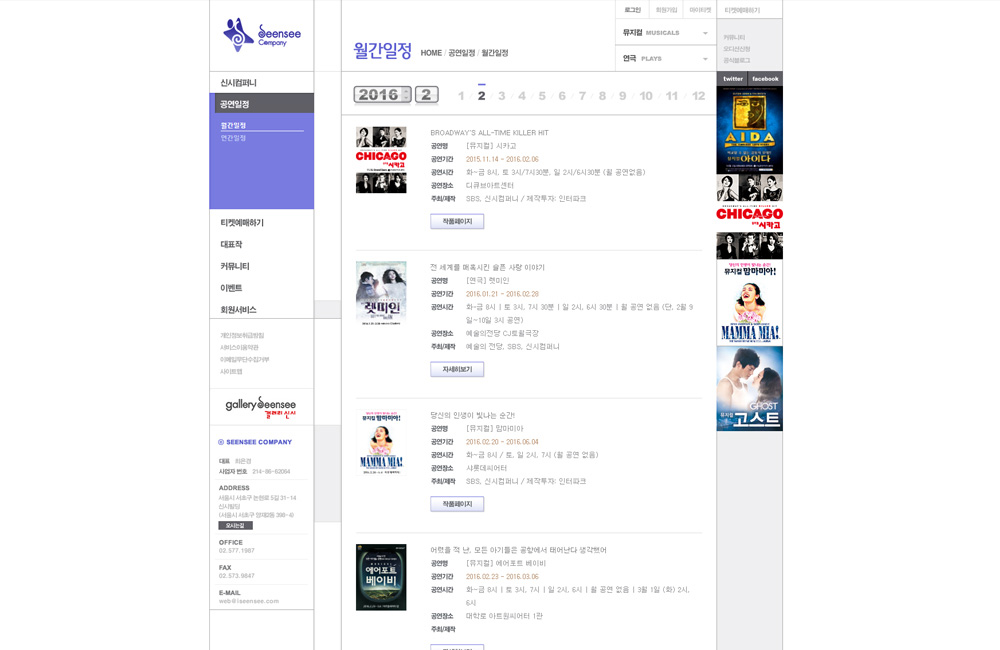Viewport: 1000px width, 650px height.
Task: Open 커뮤니티 in the right gray panel
Action: (734, 38)
